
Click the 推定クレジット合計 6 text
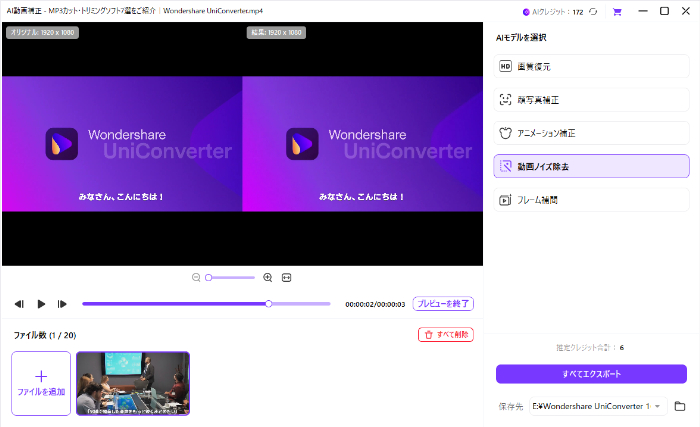pos(590,347)
